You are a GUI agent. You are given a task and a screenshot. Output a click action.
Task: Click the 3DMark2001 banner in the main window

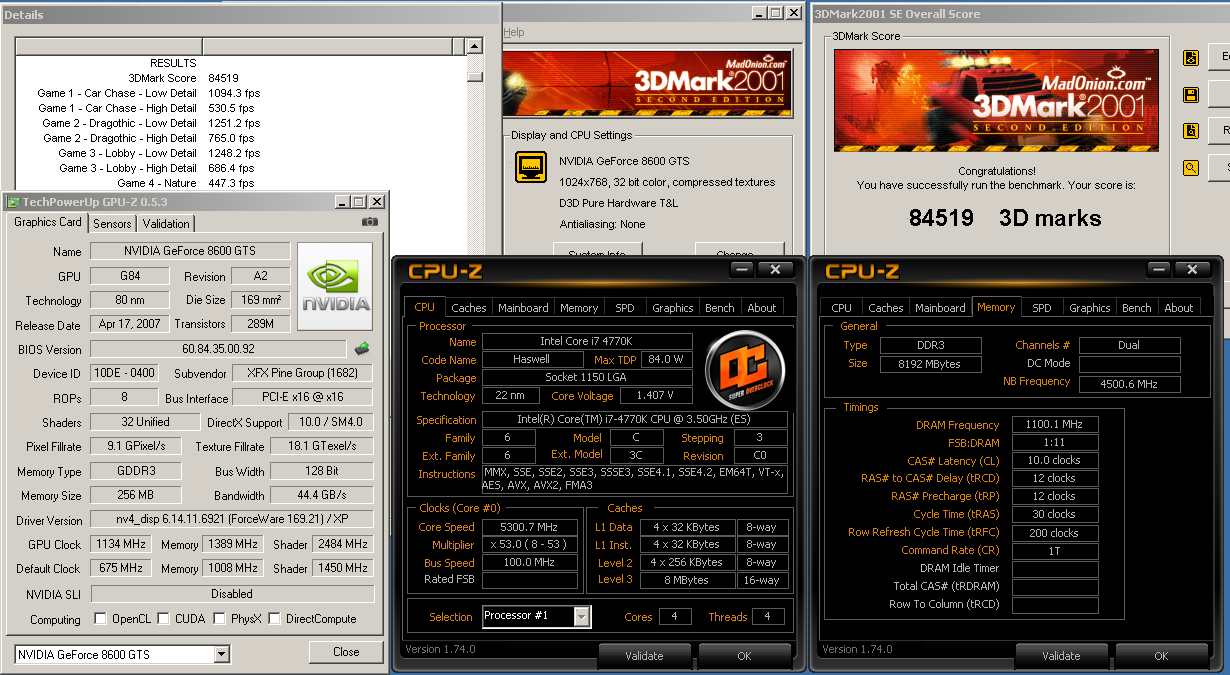[648, 84]
